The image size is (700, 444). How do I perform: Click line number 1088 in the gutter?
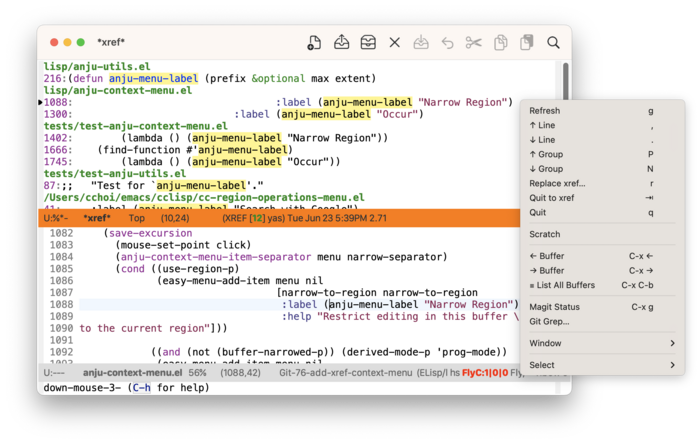(61, 304)
